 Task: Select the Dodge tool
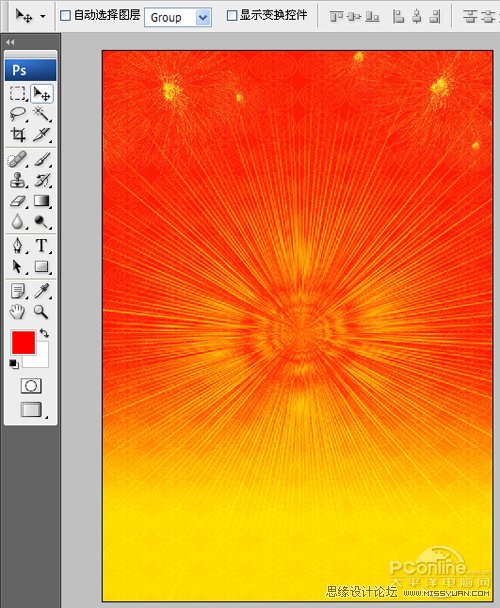click(x=41, y=221)
